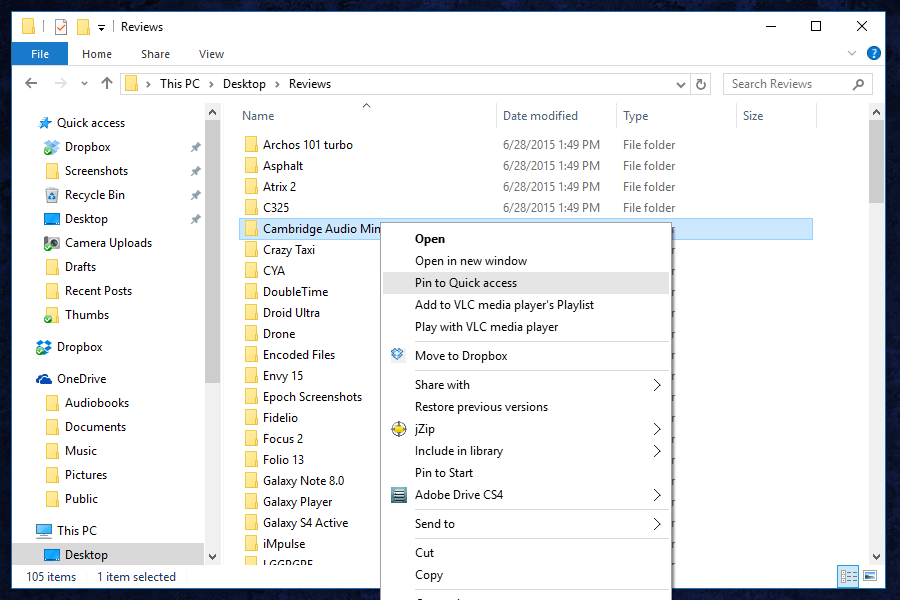The image size is (900, 600).
Task: Click inside the Search Reviews field
Action: (x=780, y=83)
